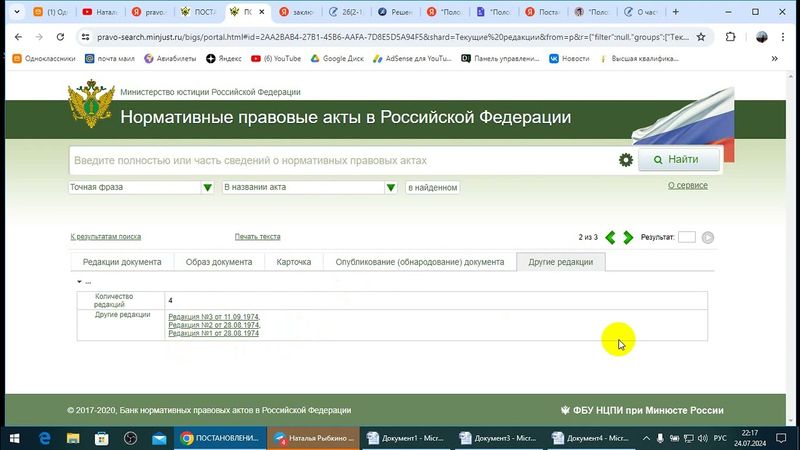Click the Печать текста link
Screen dimensions: 800x450
pyautogui.click(x=257, y=237)
